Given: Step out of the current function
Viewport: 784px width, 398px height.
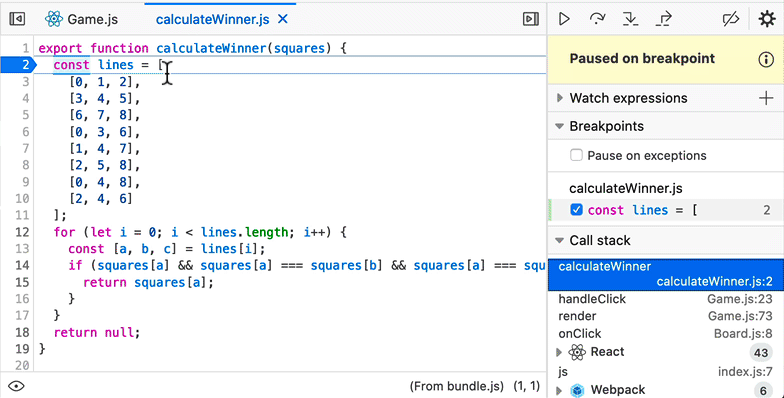Looking at the screenshot, I should 664,19.
